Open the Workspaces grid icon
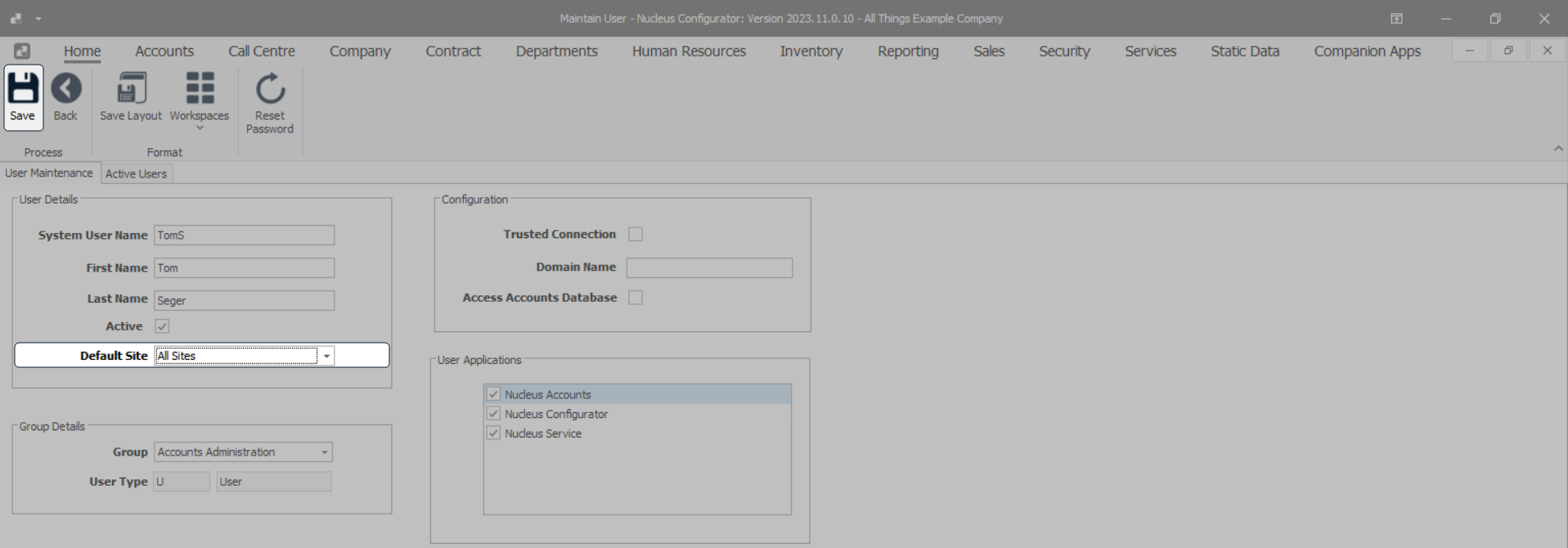 click(x=200, y=88)
